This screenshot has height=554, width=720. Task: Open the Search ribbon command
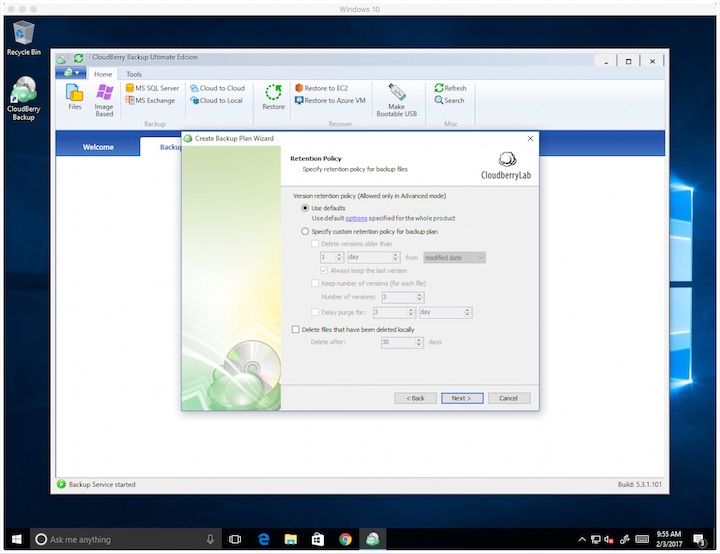point(449,100)
